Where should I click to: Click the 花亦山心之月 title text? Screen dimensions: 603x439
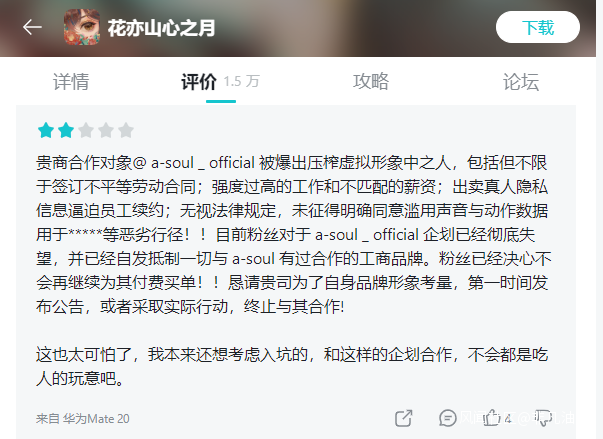(x=161, y=28)
